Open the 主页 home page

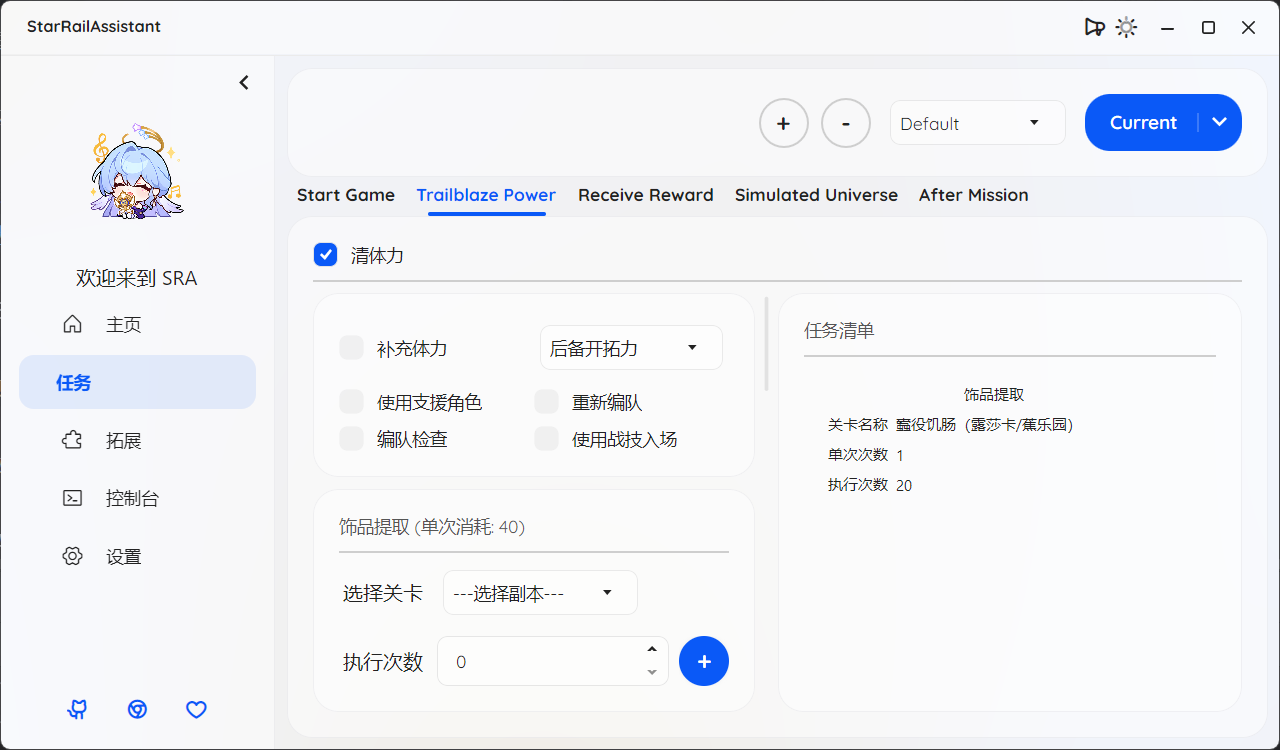(x=122, y=323)
